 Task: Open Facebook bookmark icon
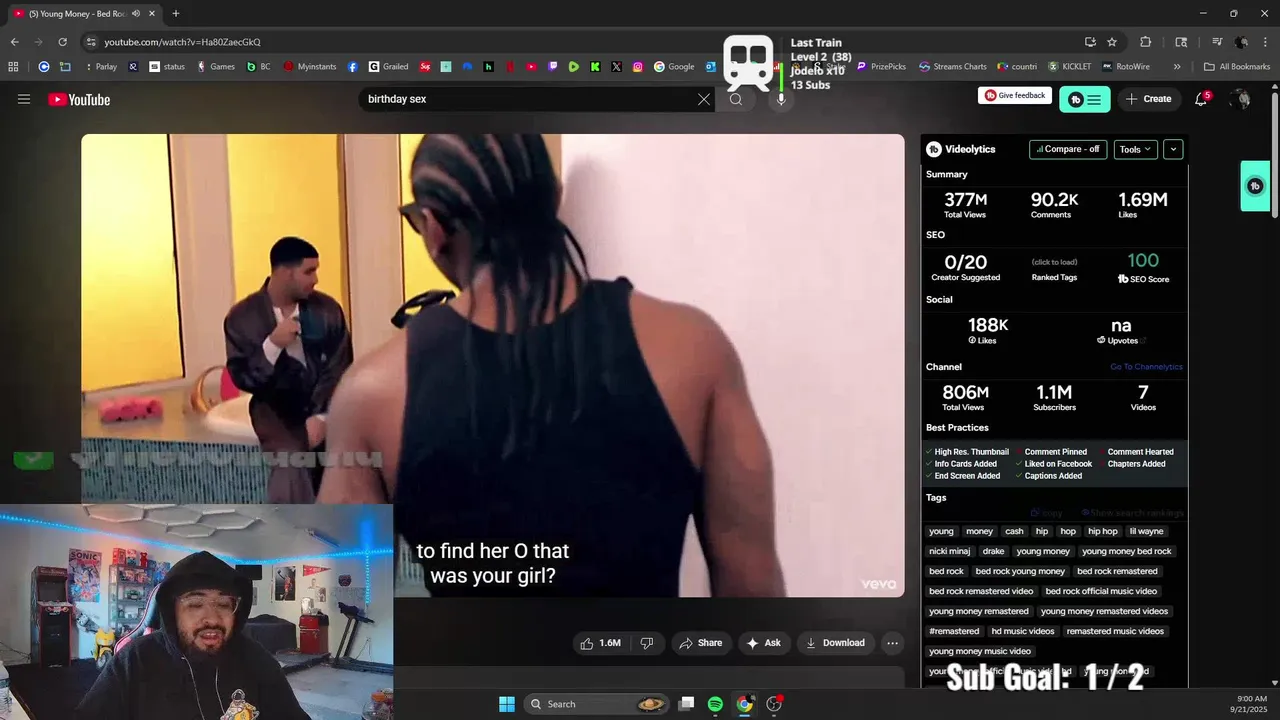coord(353,67)
